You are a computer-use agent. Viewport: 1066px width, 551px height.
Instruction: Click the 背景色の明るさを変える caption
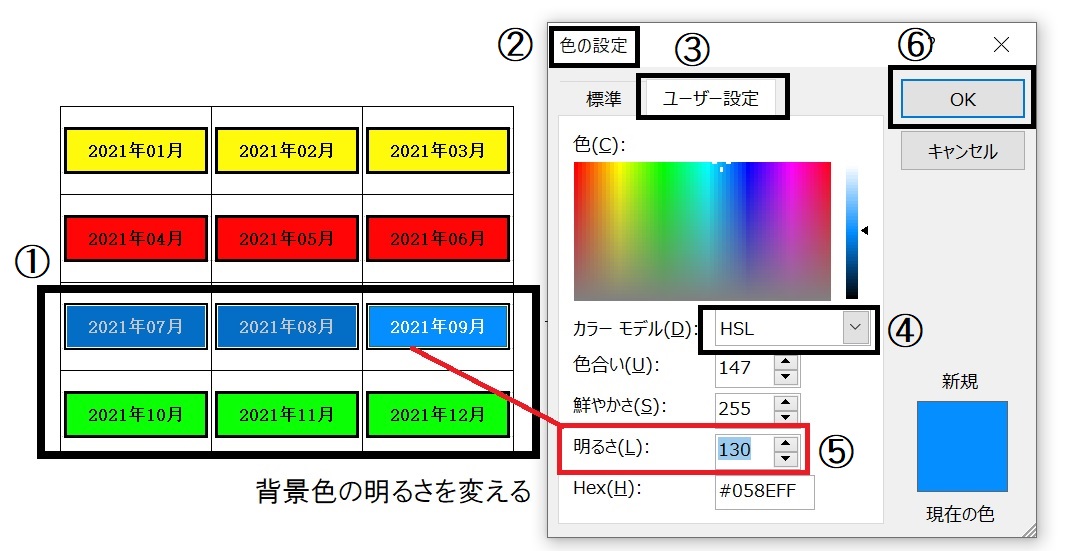click(x=394, y=491)
